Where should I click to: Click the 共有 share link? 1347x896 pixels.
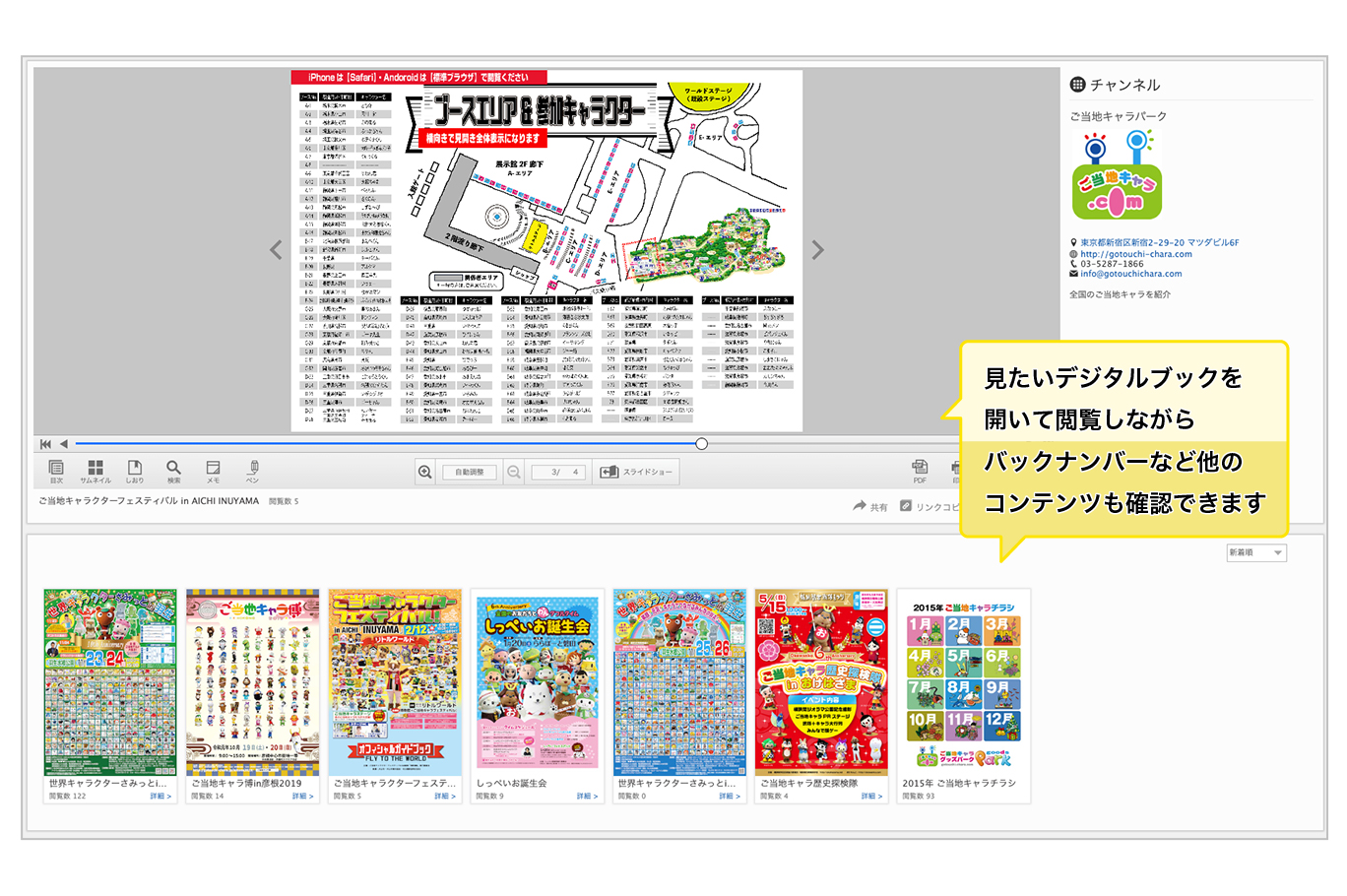[x=870, y=507]
